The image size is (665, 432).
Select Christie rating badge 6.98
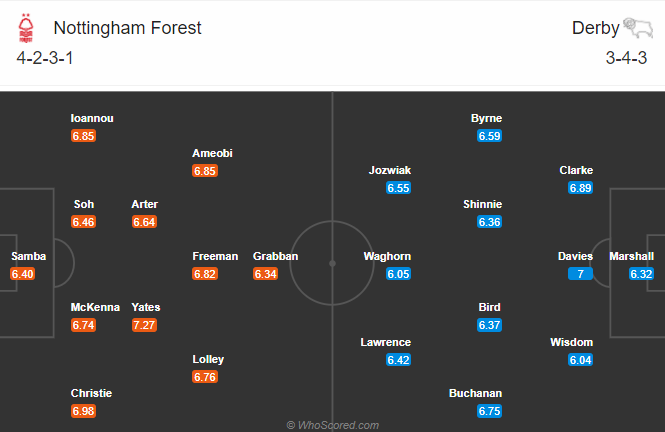tap(84, 411)
